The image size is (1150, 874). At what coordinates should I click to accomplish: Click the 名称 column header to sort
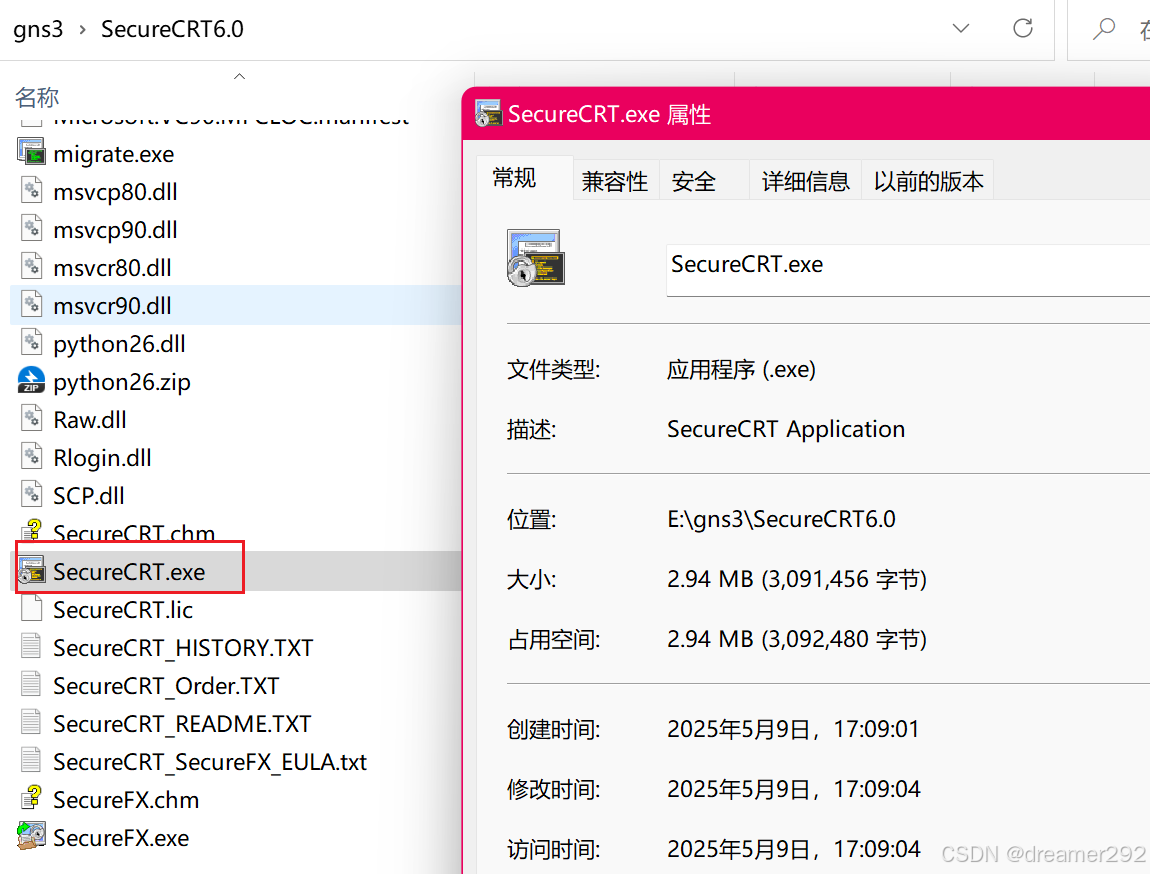[37, 97]
